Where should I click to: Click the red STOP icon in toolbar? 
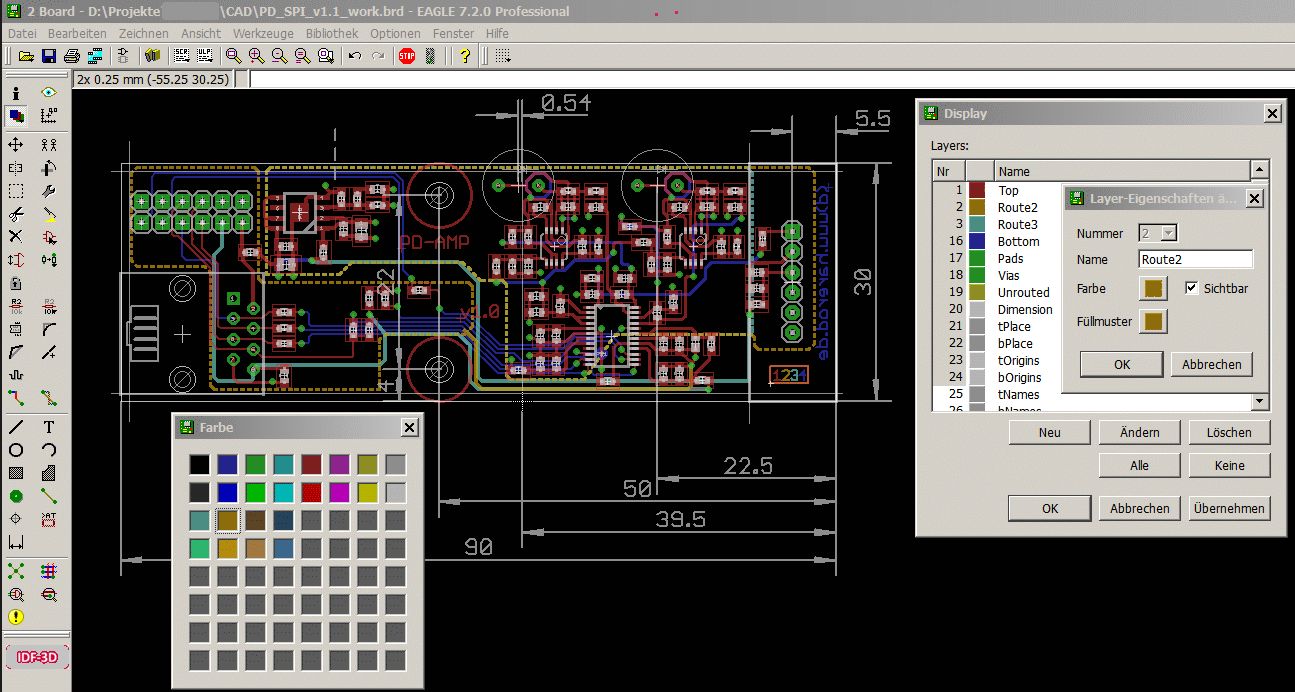tap(407, 56)
